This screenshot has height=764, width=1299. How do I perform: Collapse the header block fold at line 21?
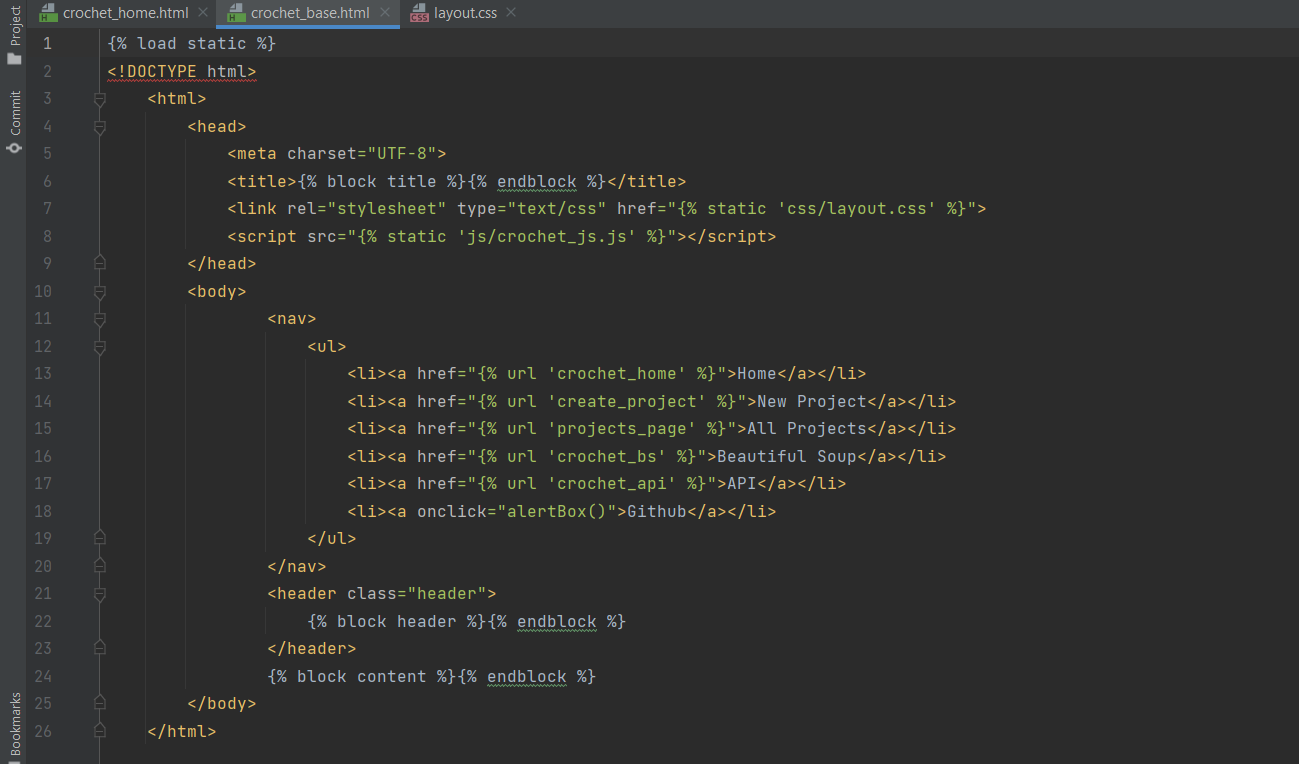pos(98,593)
